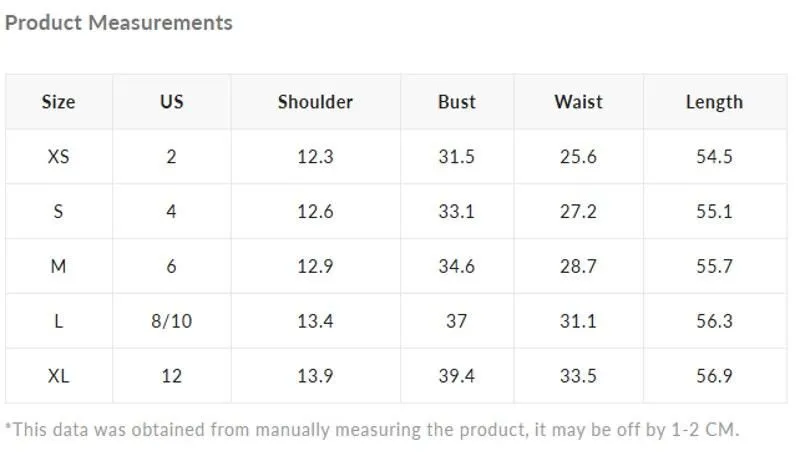Select the L size row label
Screen dimensions: 800x456
tap(59, 321)
